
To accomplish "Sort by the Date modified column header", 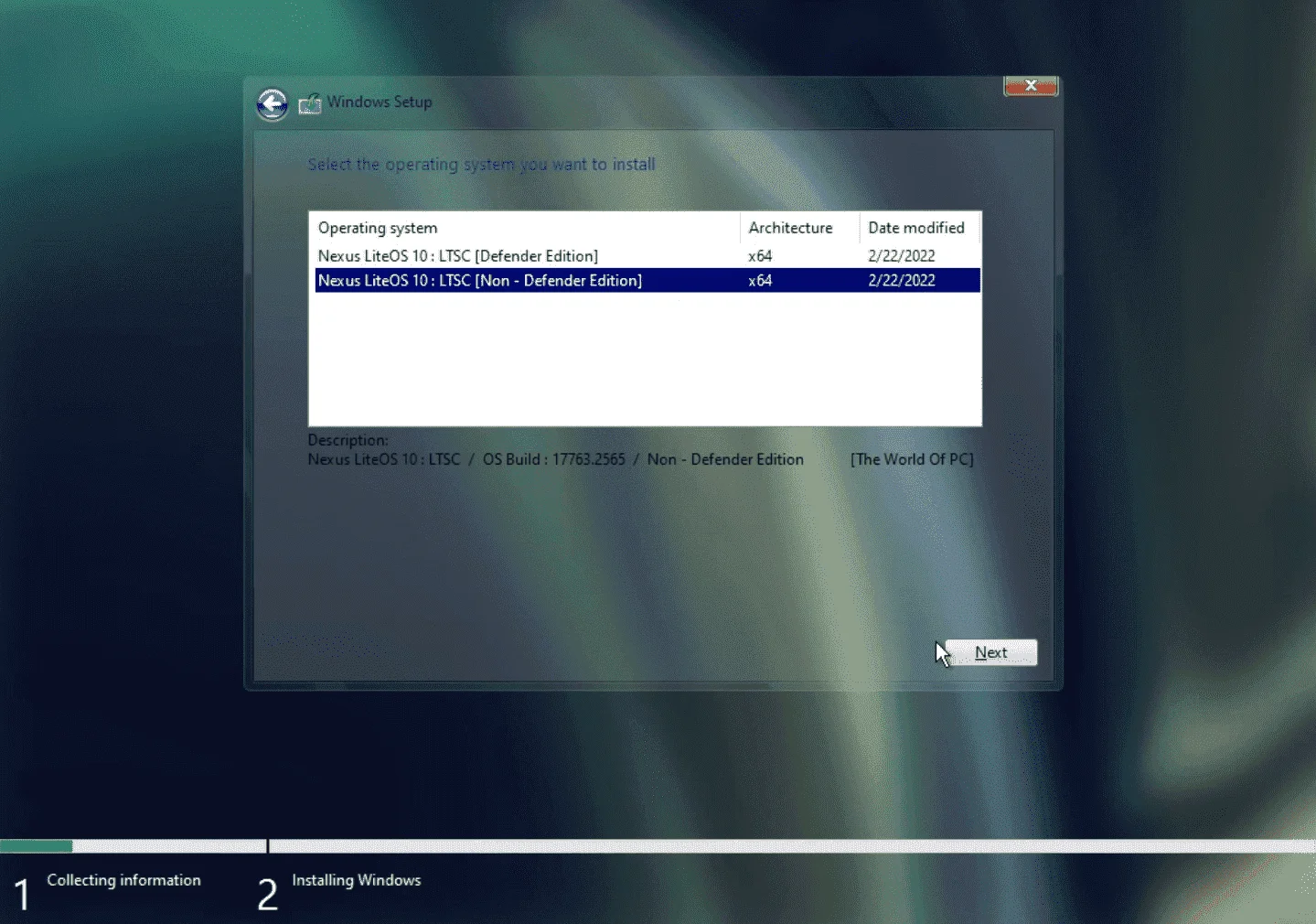I will 919,228.
